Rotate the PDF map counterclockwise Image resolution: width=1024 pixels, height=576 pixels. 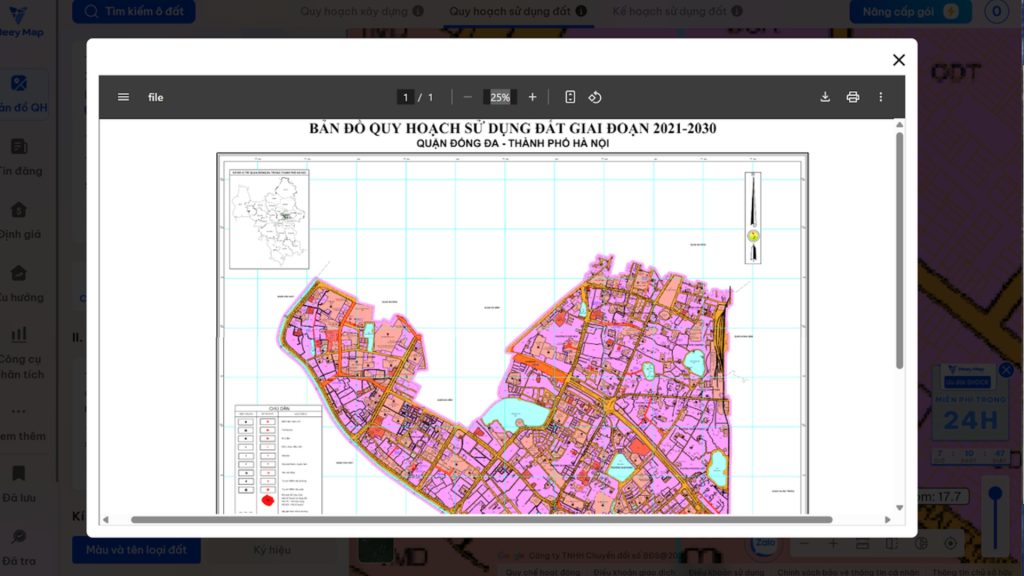[595, 97]
